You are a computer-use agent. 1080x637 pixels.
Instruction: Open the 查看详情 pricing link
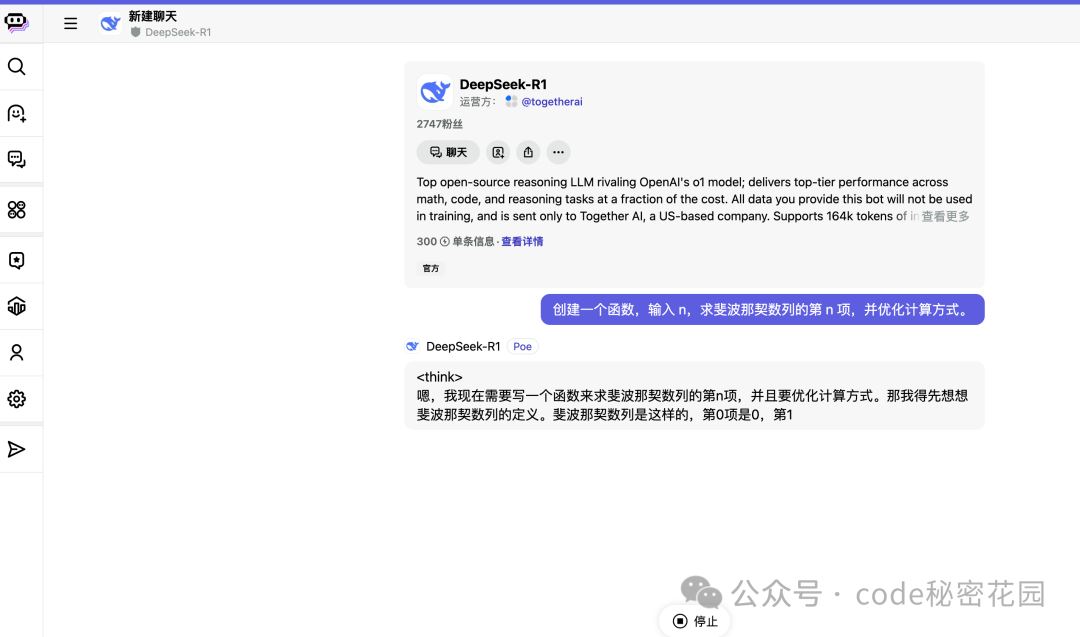tap(522, 241)
